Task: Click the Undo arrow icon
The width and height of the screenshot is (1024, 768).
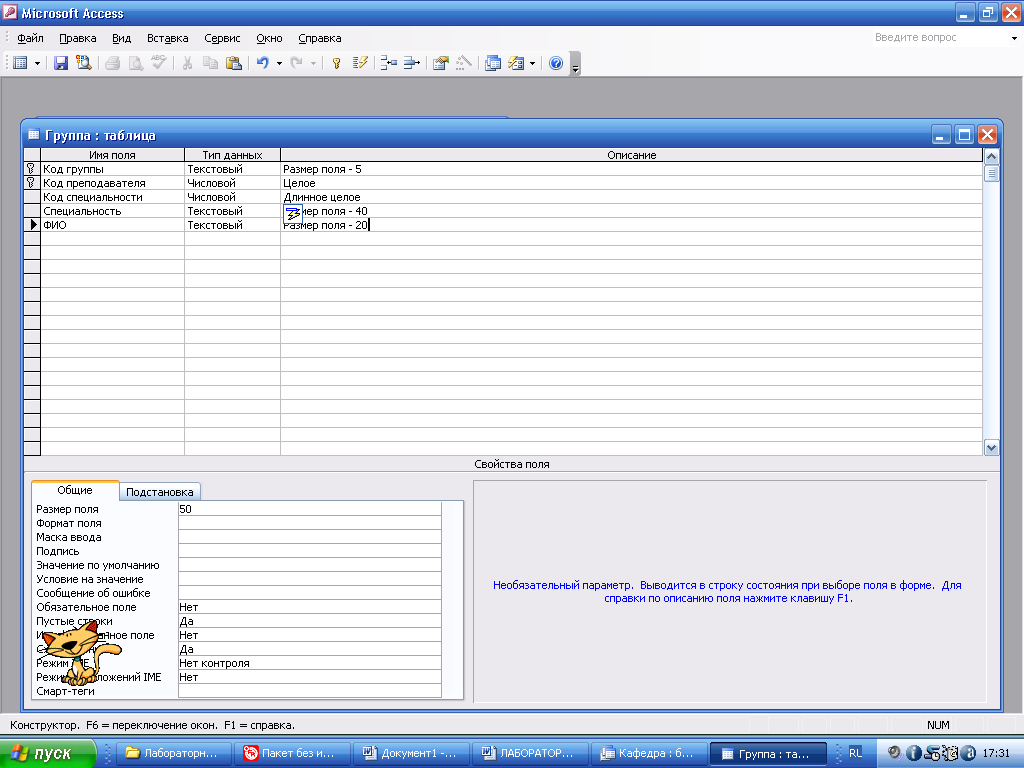Action: 263,63
